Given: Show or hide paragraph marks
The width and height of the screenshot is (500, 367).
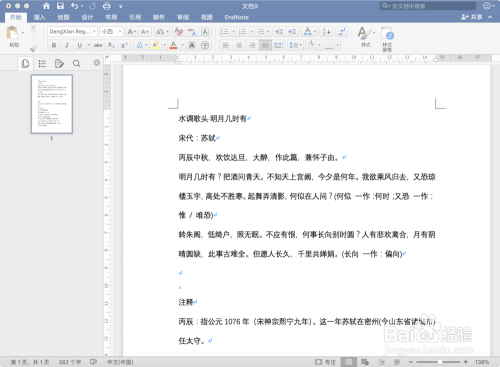Looking at the screenshot, I should pos(341,32).
